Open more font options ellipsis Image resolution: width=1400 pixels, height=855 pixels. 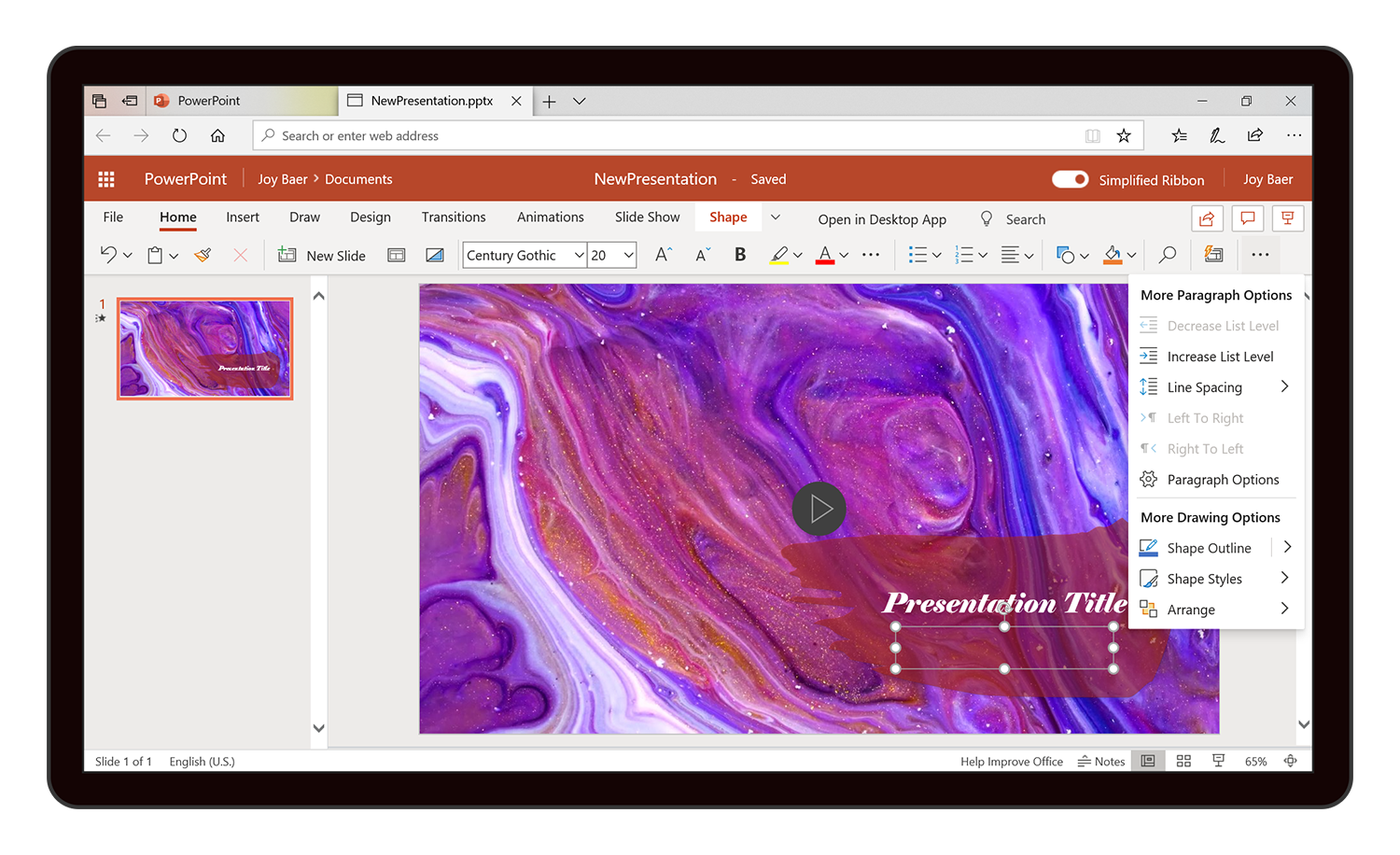871,255
